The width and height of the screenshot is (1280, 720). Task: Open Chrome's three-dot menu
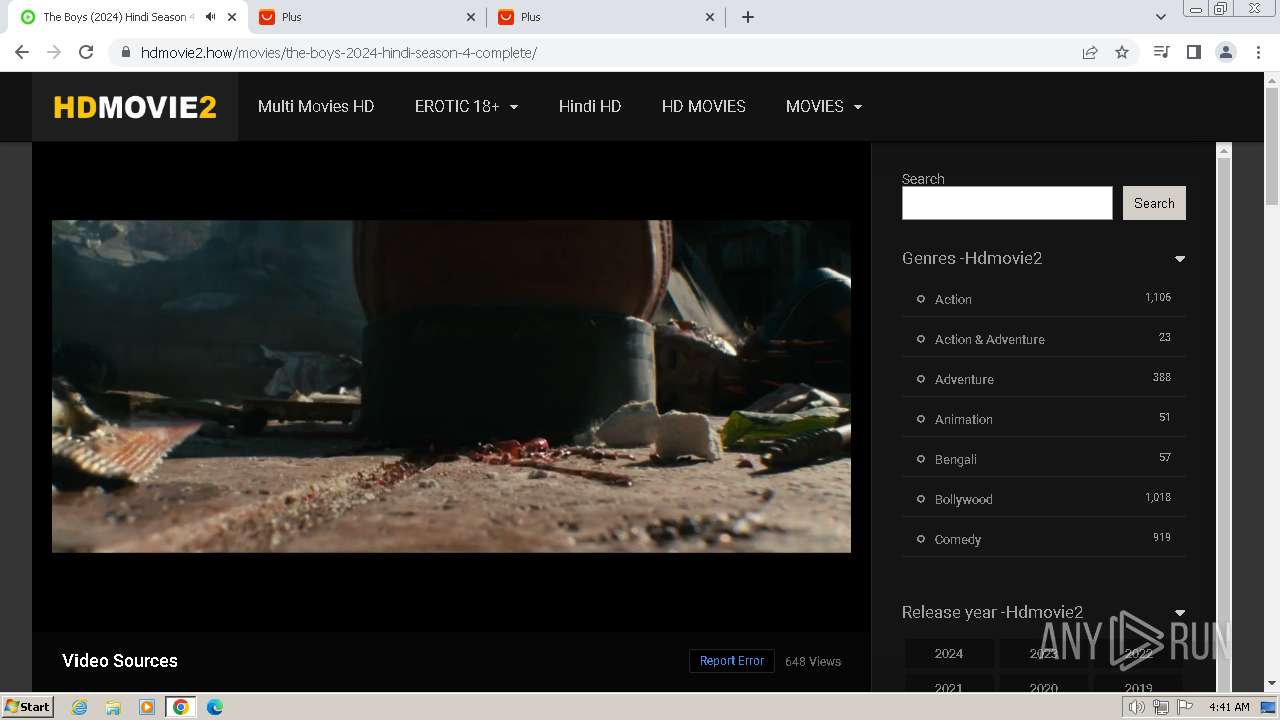[x=1258, y=52]
